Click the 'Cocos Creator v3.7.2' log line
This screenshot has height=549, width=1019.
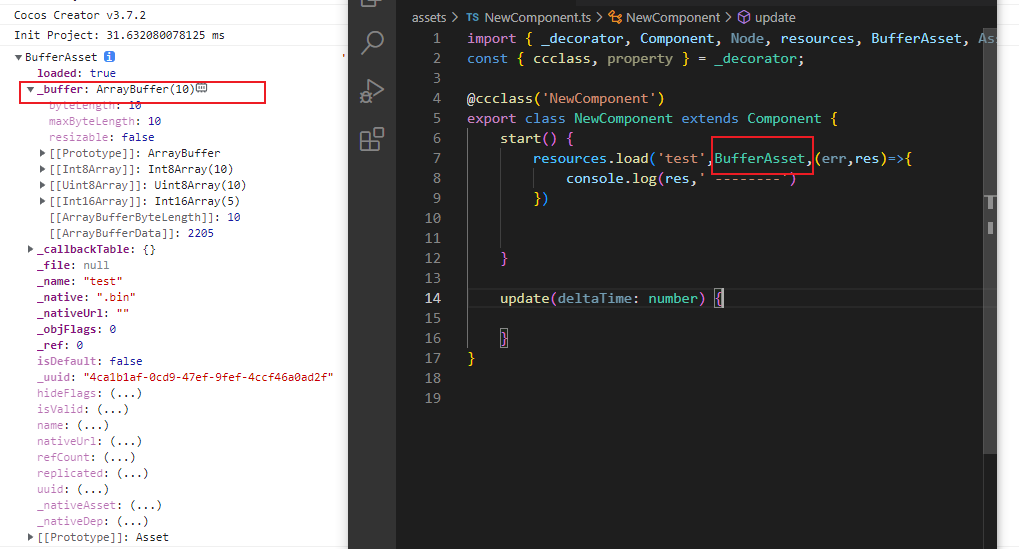point(80,15)
